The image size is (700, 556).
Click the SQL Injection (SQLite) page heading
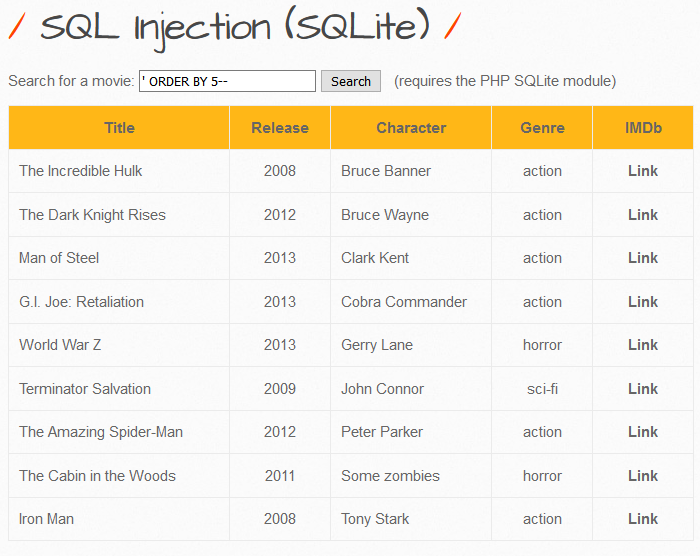pos(235,28)
